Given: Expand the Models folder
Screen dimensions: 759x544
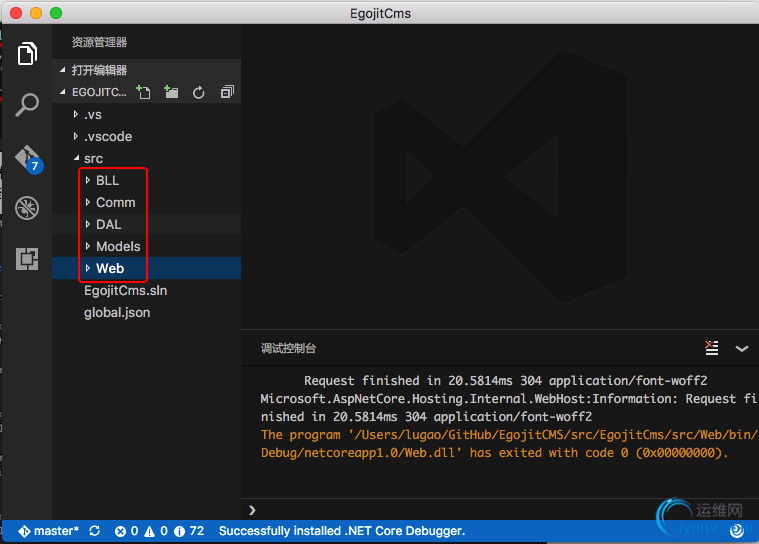Looking at the screenshot, I should click(x=146, y=246).
